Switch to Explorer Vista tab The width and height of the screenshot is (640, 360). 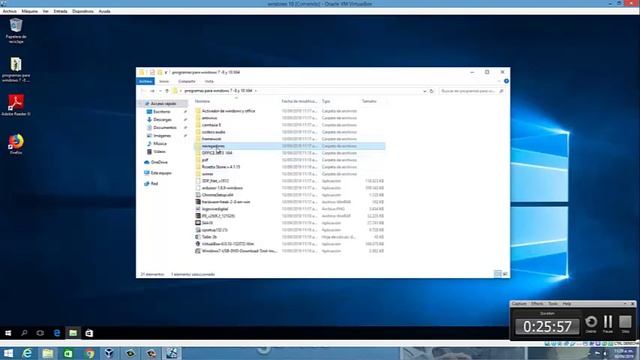pos(209,81)
